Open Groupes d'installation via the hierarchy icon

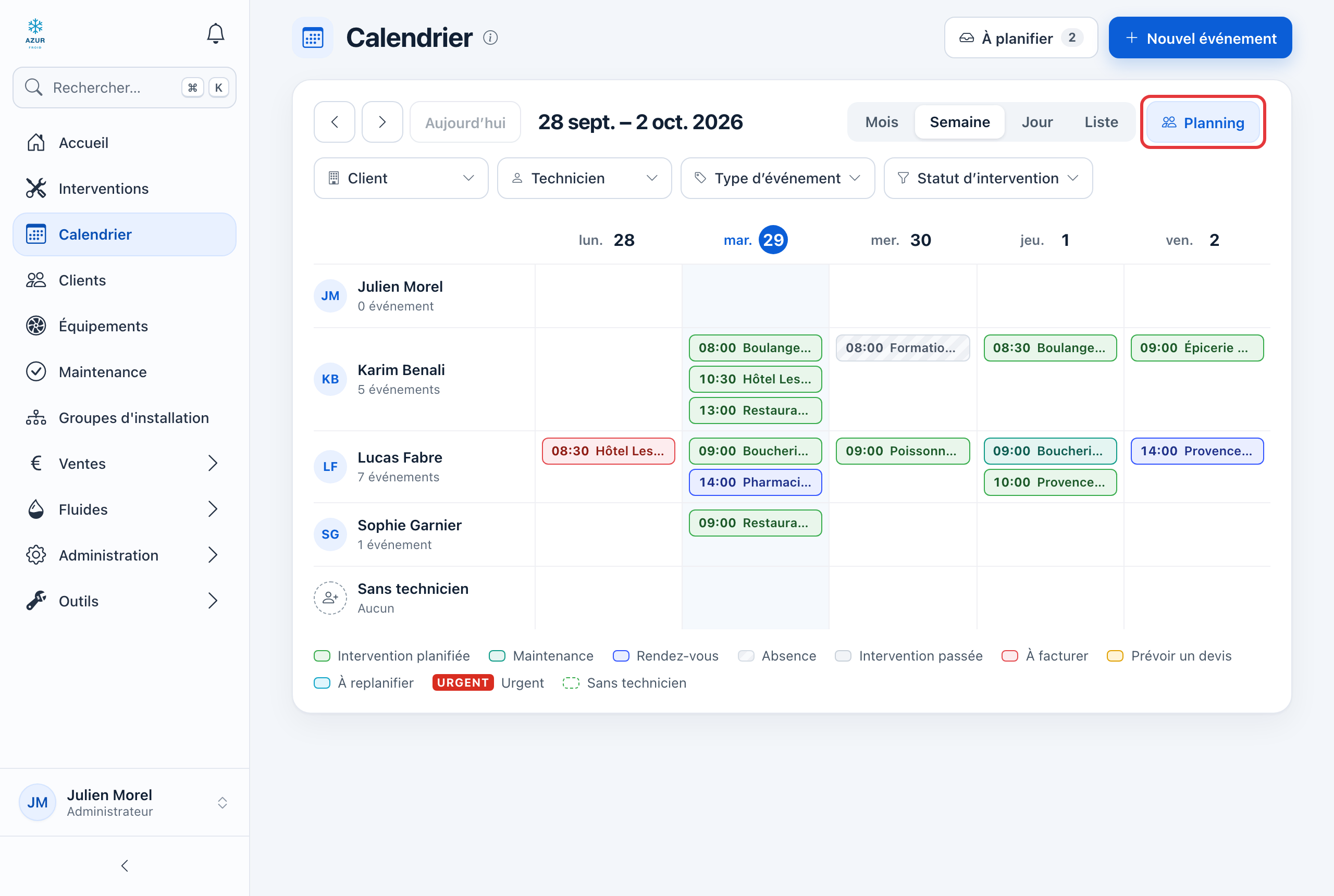(x=36, y=418)
